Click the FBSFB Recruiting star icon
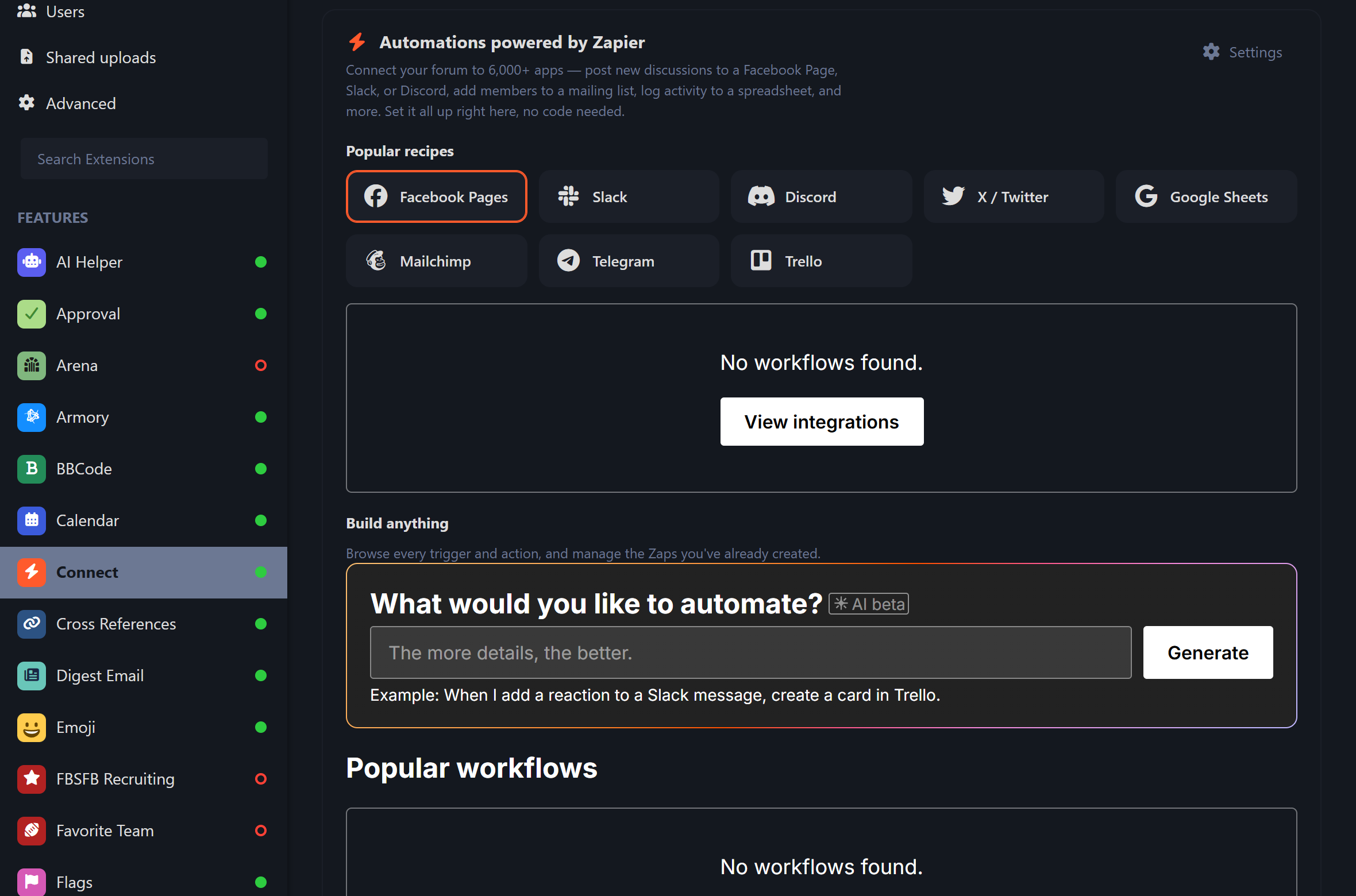The width and height of the screenshot is (1356, 896). (x=32, y=779)
